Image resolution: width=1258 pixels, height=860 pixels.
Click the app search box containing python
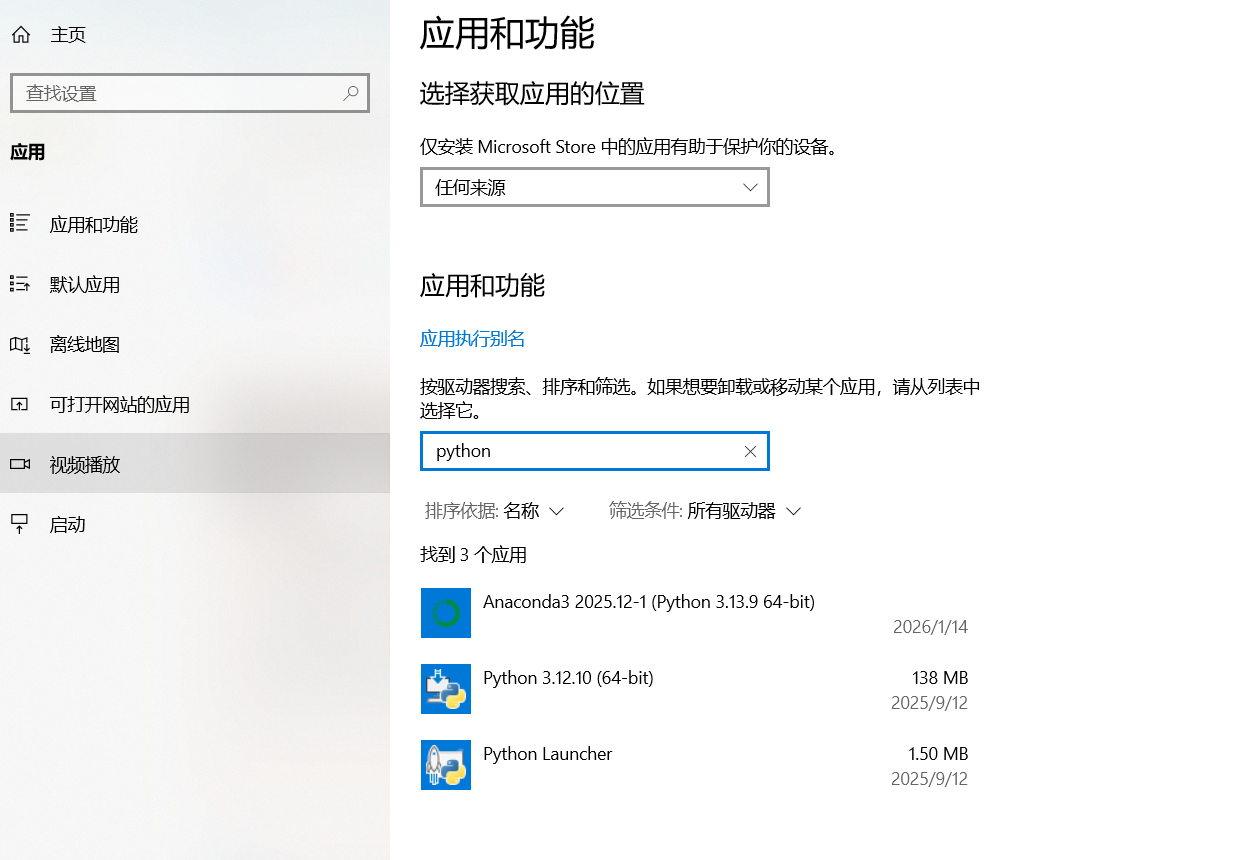(595, 451)
